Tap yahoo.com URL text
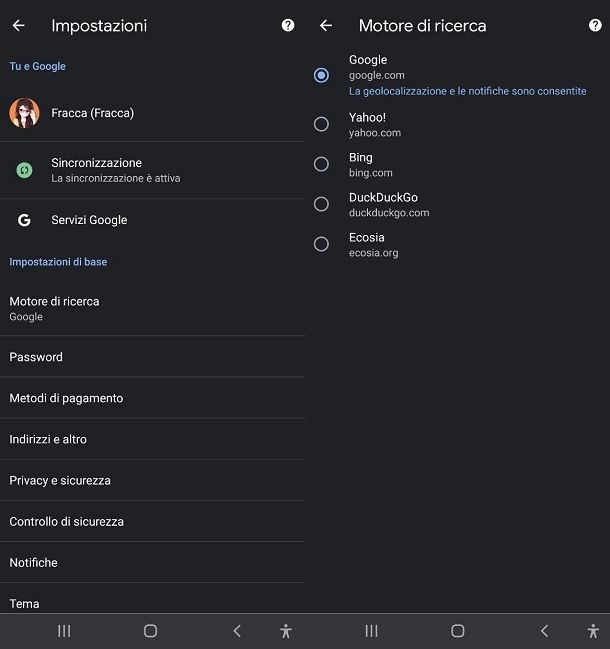Viewport: 610px width, 649px height. [375, 133]
